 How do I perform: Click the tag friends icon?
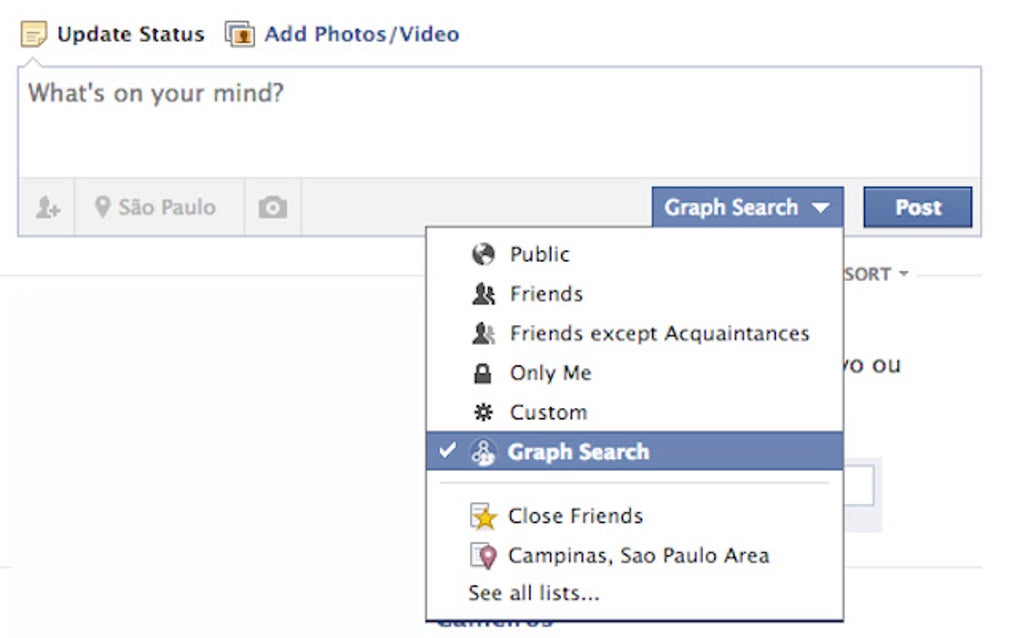point(47,208)
